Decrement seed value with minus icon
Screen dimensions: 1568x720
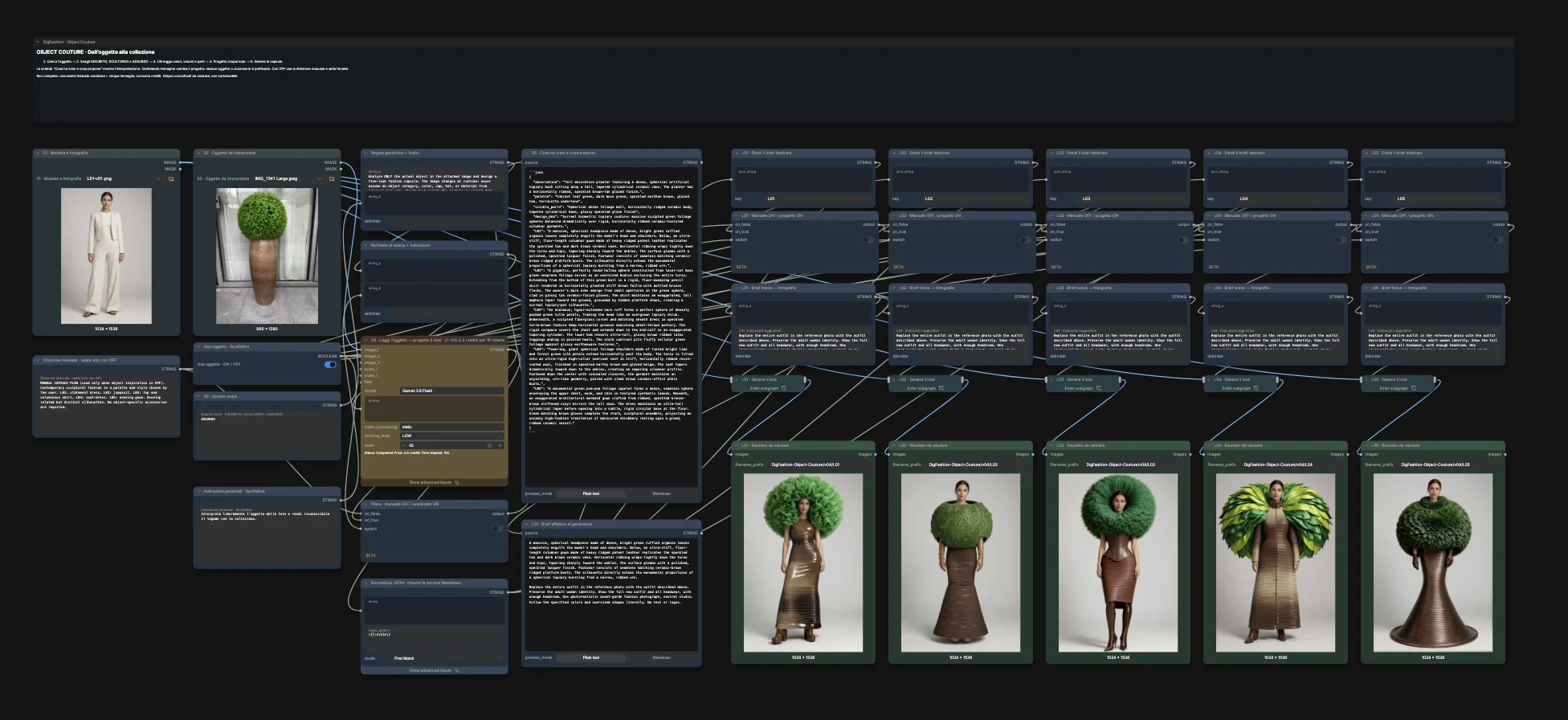tap(403, 445)
